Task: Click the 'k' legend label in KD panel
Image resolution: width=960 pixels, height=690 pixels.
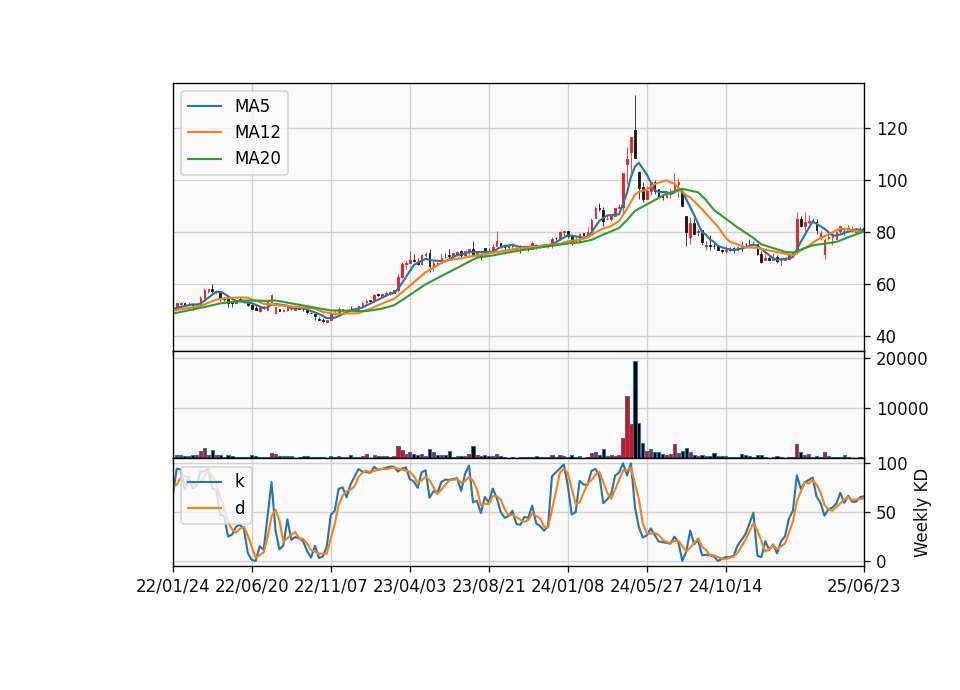Action: pos(239,481)
